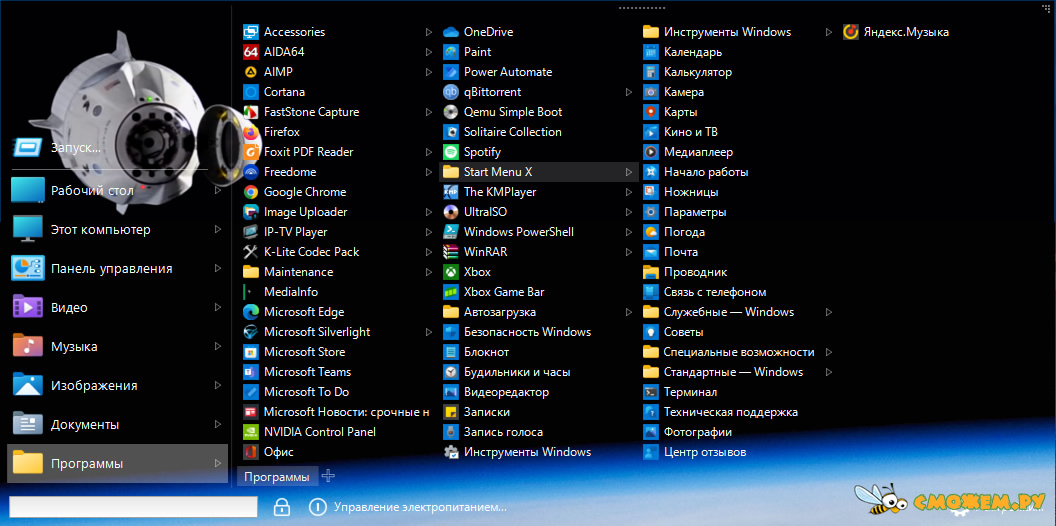Viewport: 1056px width, 526px height.
Task: Open qBittorrent icon
Action: click(x=451, y=92)
